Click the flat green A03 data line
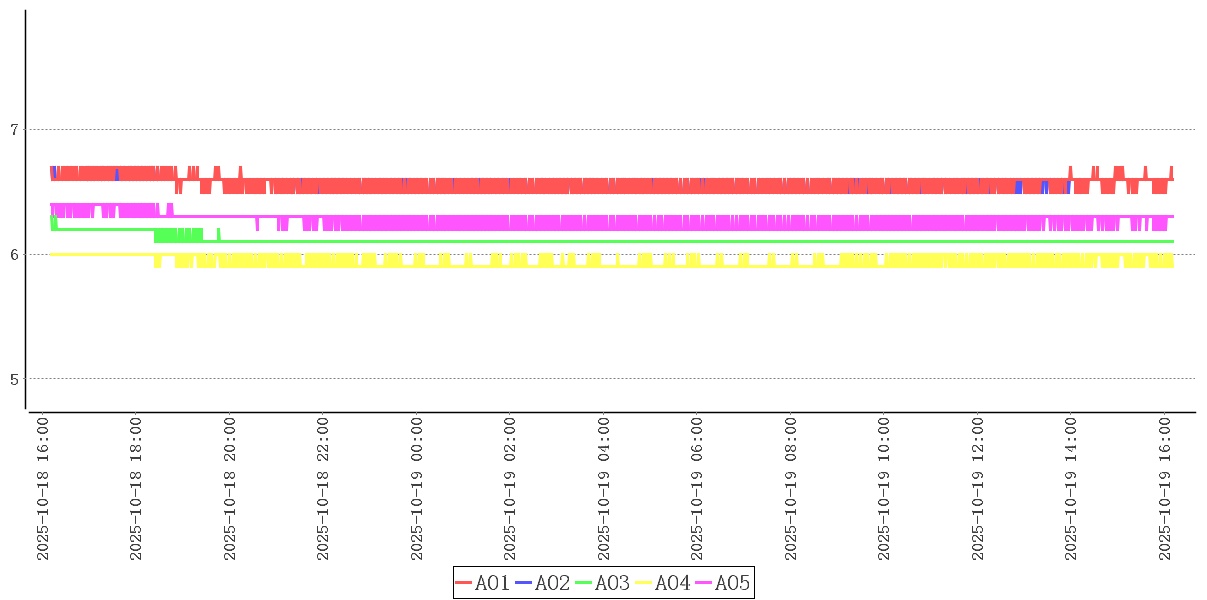Viewport: 1207px width, 600px height. [x=700, y=241]
